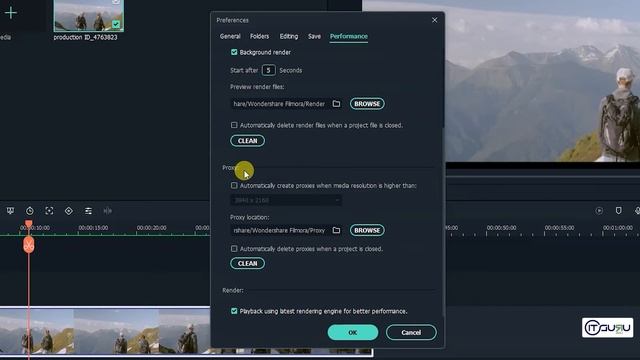The width and height of the screenshot is (640, 360).
Task: Click the screen record icon in timeline toolbar
Action: pyautogui.click(x=10, y=211)
